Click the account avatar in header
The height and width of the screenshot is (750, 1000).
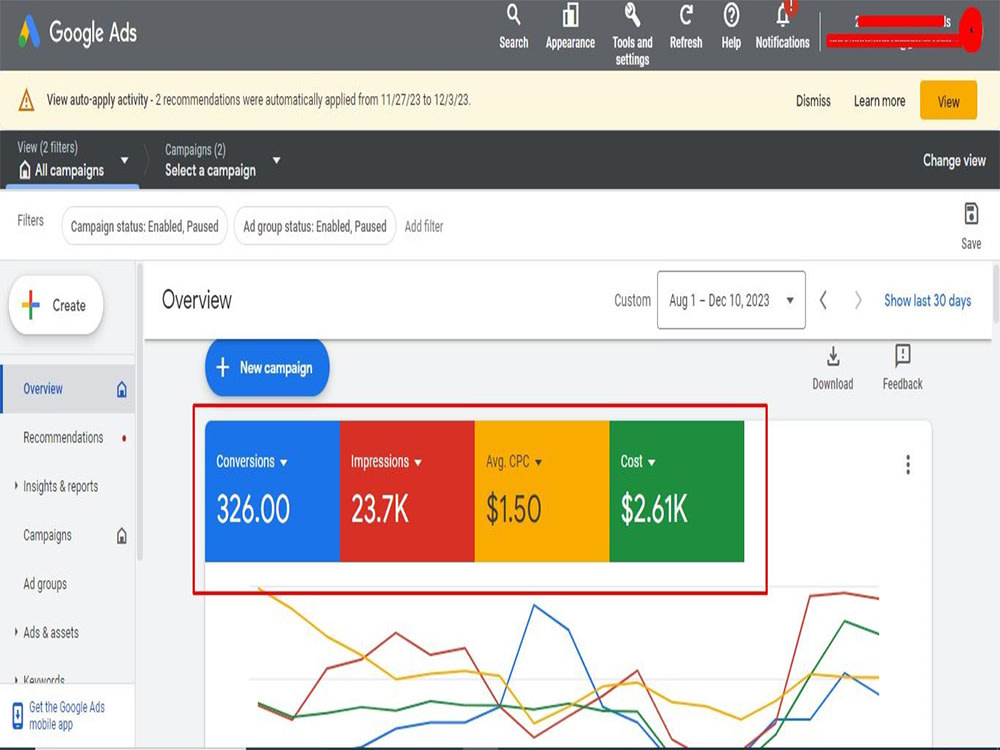(x=971, y=29)
